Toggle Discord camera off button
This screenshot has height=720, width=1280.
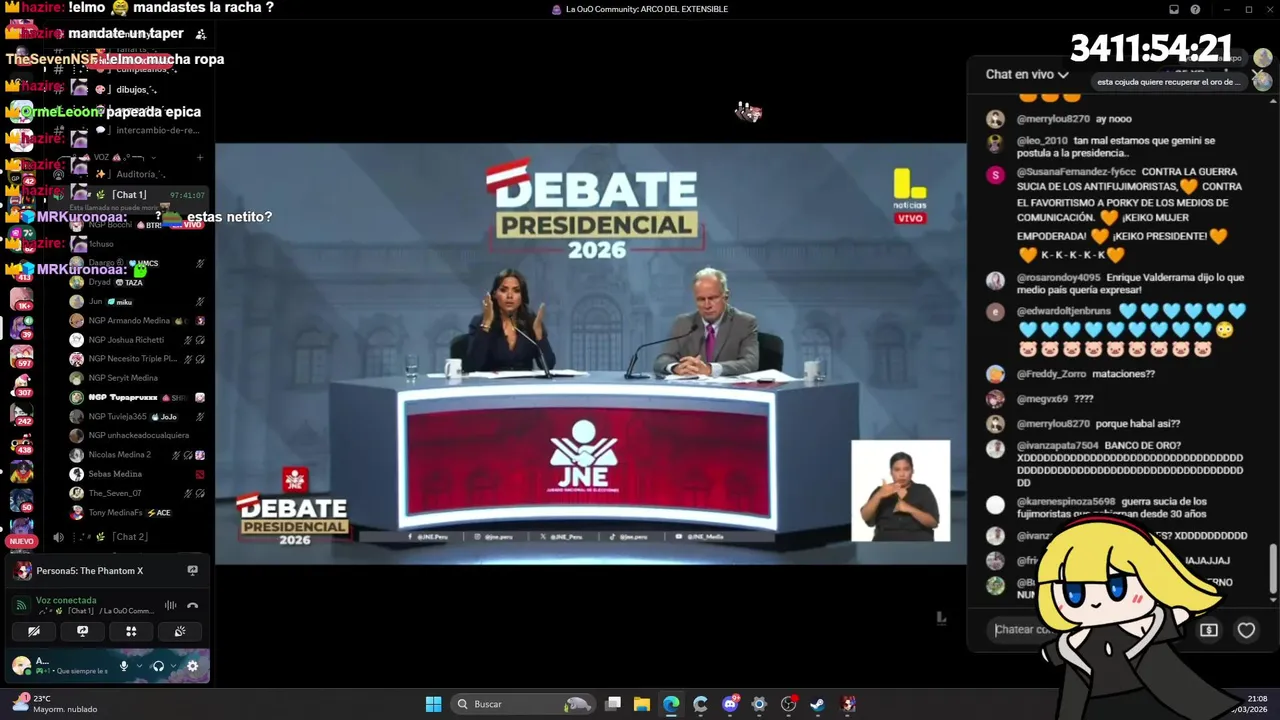pyautogui.click(x=34, y=631)
